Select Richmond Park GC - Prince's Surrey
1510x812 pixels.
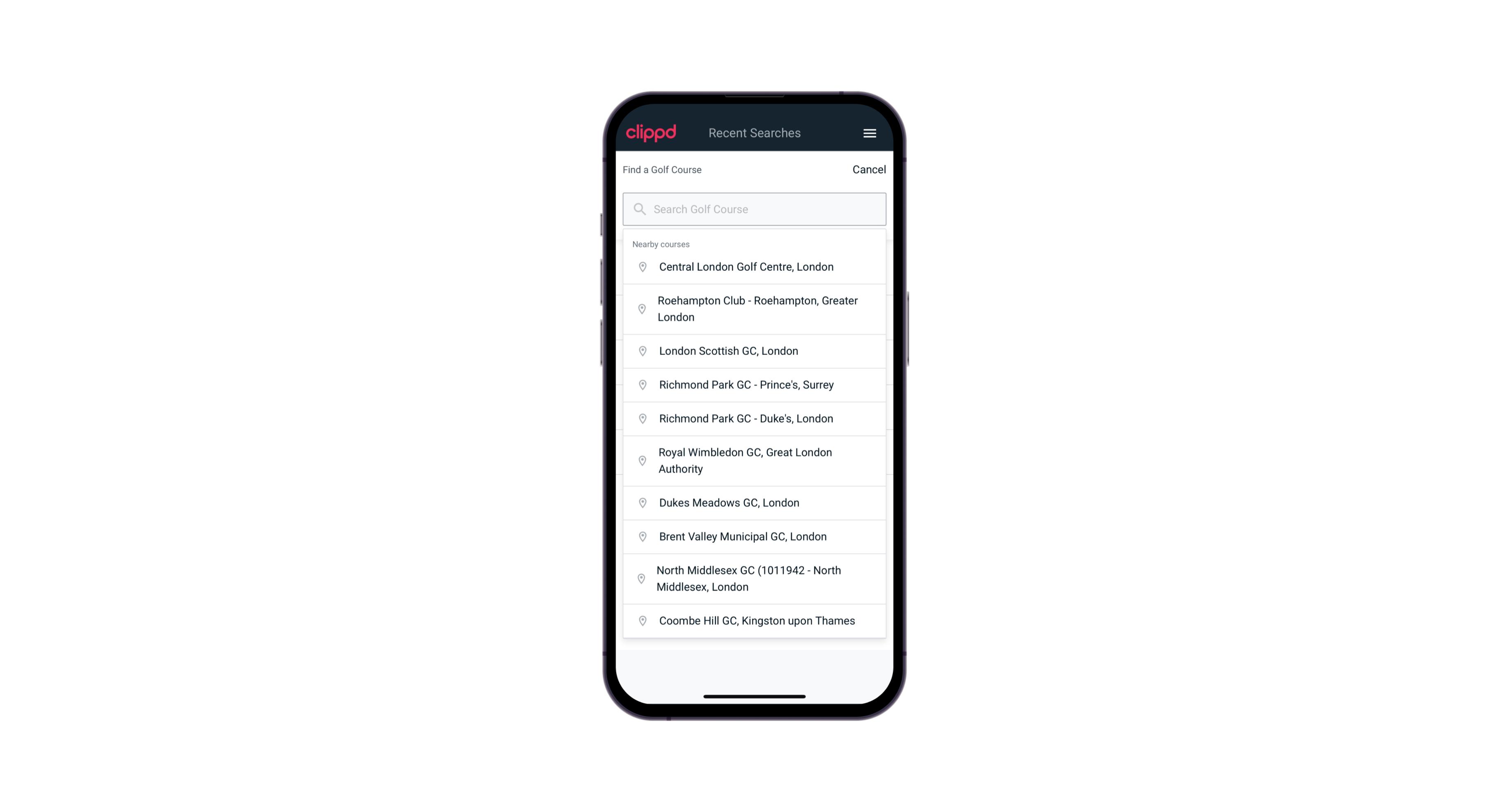coord(754,385)
